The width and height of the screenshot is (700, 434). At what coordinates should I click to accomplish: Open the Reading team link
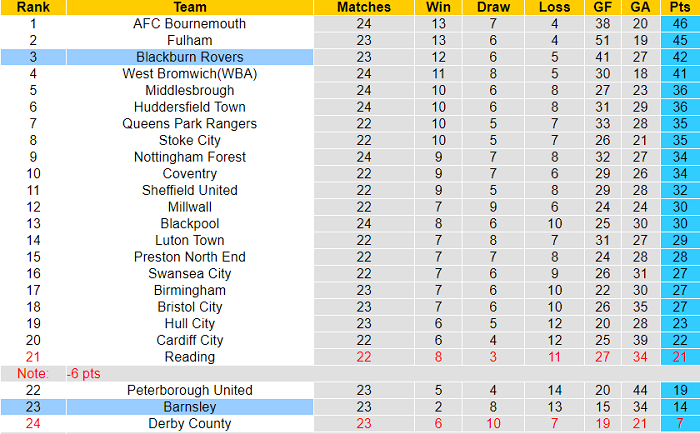[x=189, y=357]
